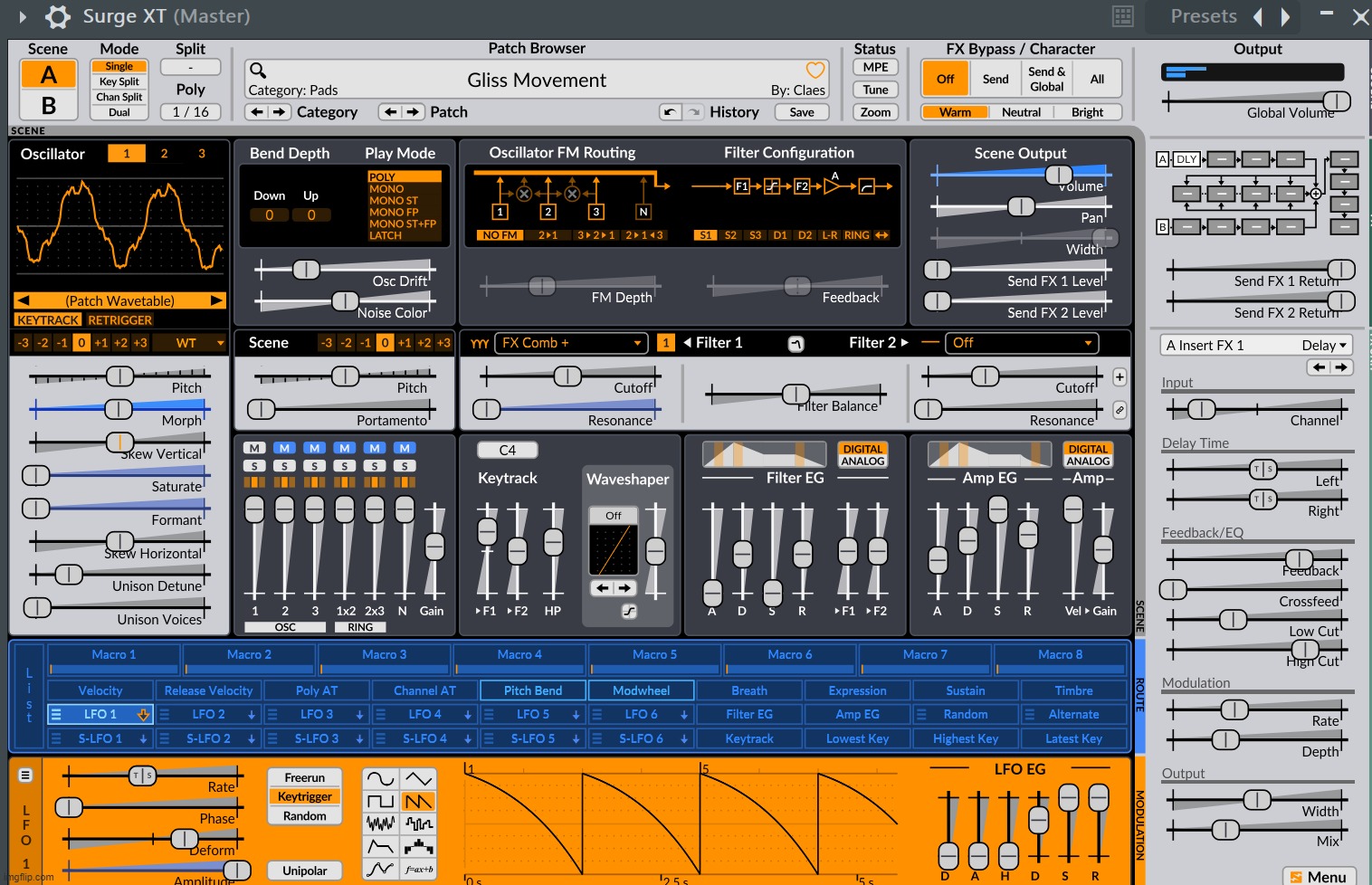Select the triangle LFO waveform icon
1372x885 pixels.
point(418,778)
